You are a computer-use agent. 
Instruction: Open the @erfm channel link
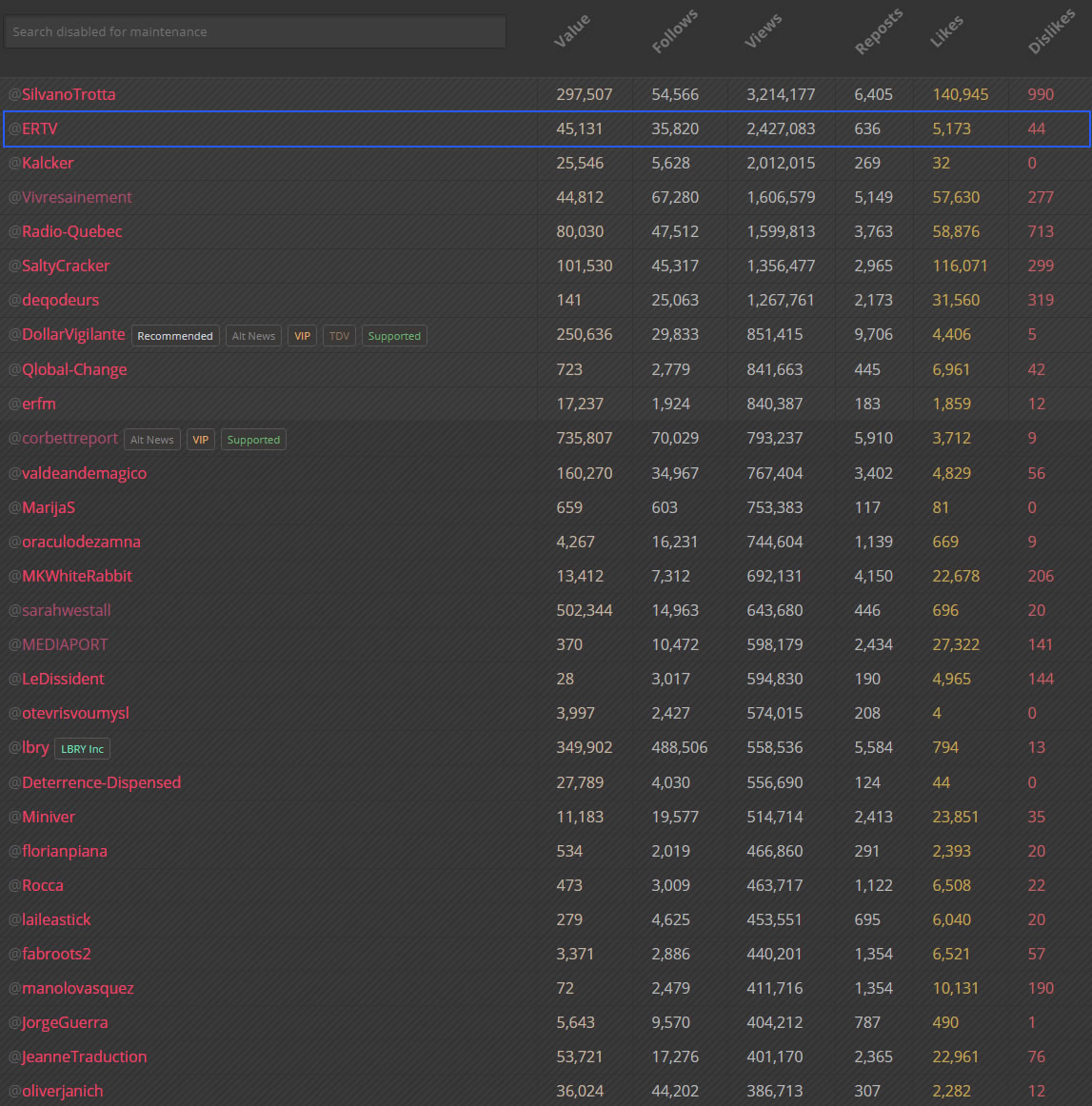click(32, 404)
